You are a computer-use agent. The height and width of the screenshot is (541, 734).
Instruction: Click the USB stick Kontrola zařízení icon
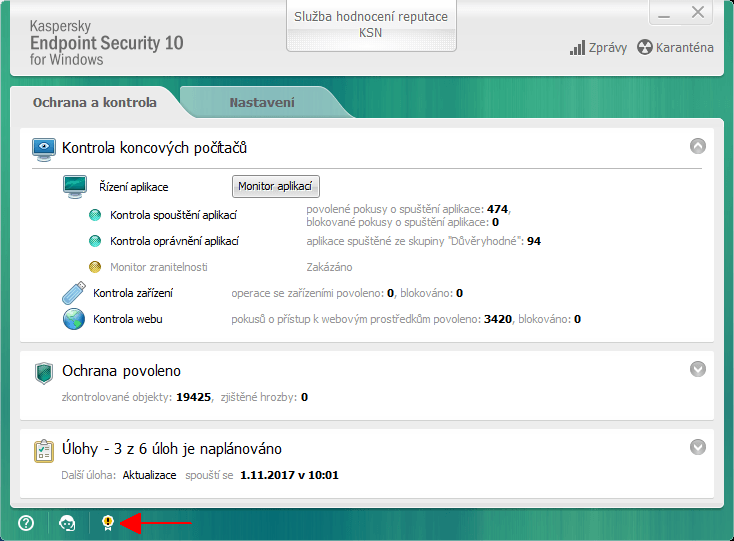coord(74,293)
